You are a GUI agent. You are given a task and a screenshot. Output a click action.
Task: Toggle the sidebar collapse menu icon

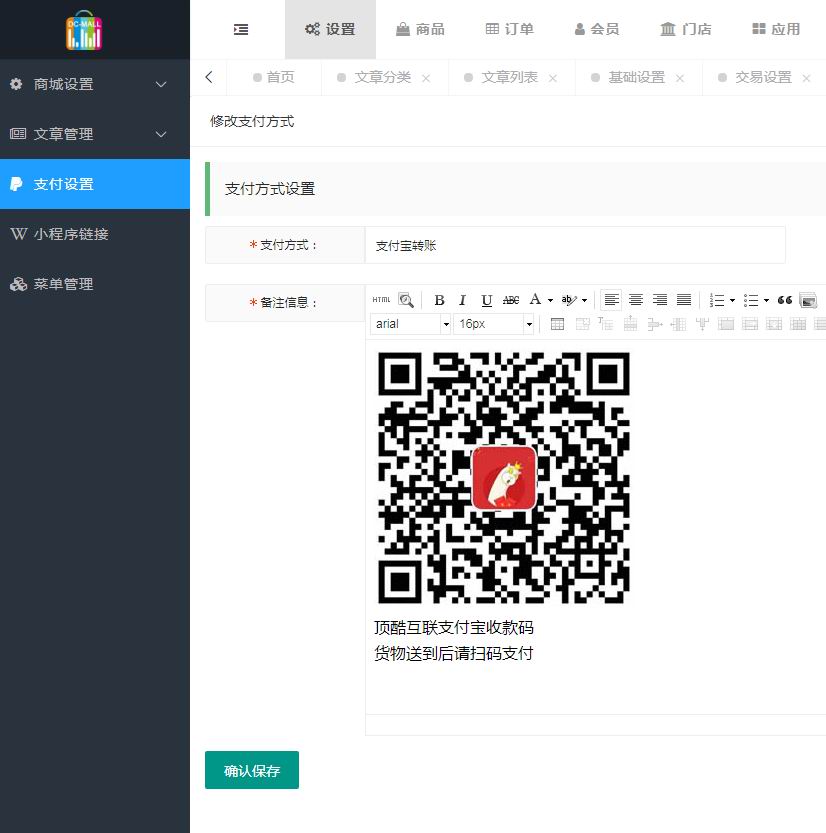pos(241,29)
